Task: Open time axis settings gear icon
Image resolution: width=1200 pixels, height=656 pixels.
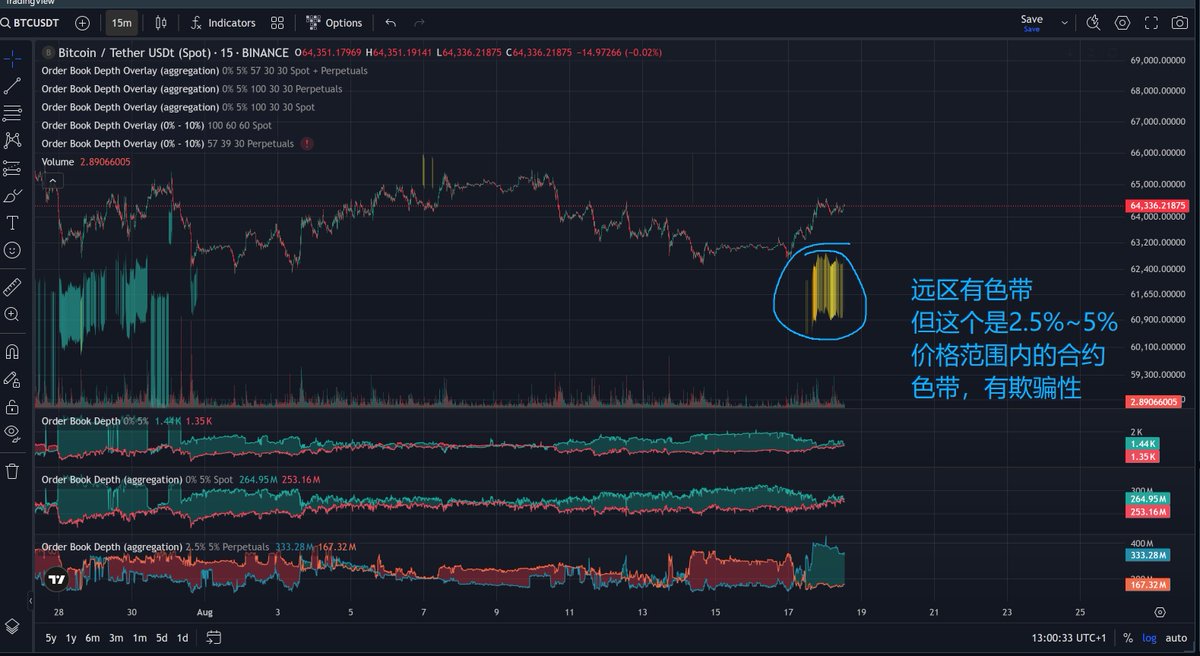Action: (1160, 611)
